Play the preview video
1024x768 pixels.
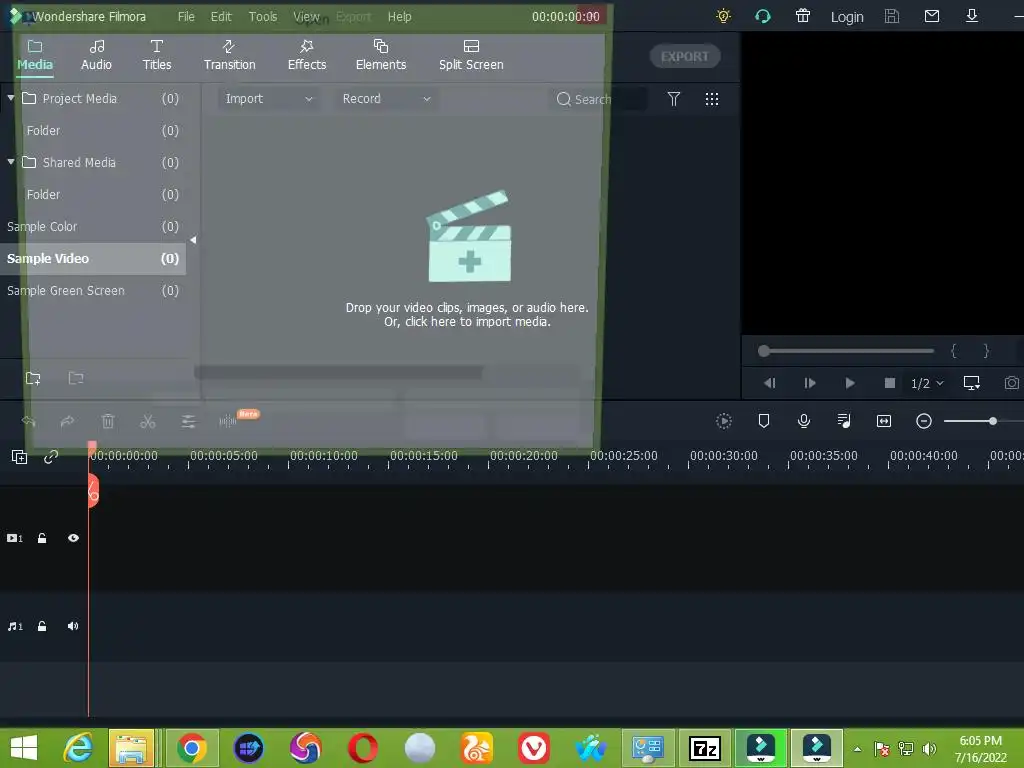pyautogui.click(x=850, y=383)
